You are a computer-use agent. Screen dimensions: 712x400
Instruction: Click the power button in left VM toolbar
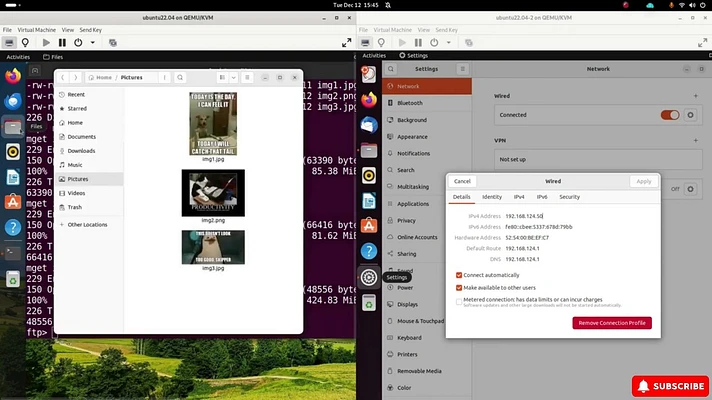[x=78, y=43]
